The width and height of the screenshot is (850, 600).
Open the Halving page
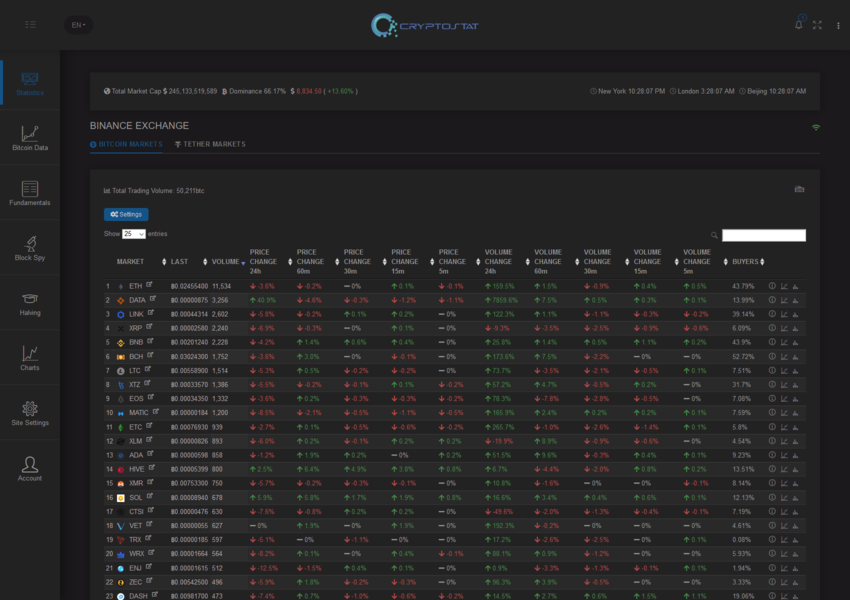pyautogui.click(x=30, y=304)
